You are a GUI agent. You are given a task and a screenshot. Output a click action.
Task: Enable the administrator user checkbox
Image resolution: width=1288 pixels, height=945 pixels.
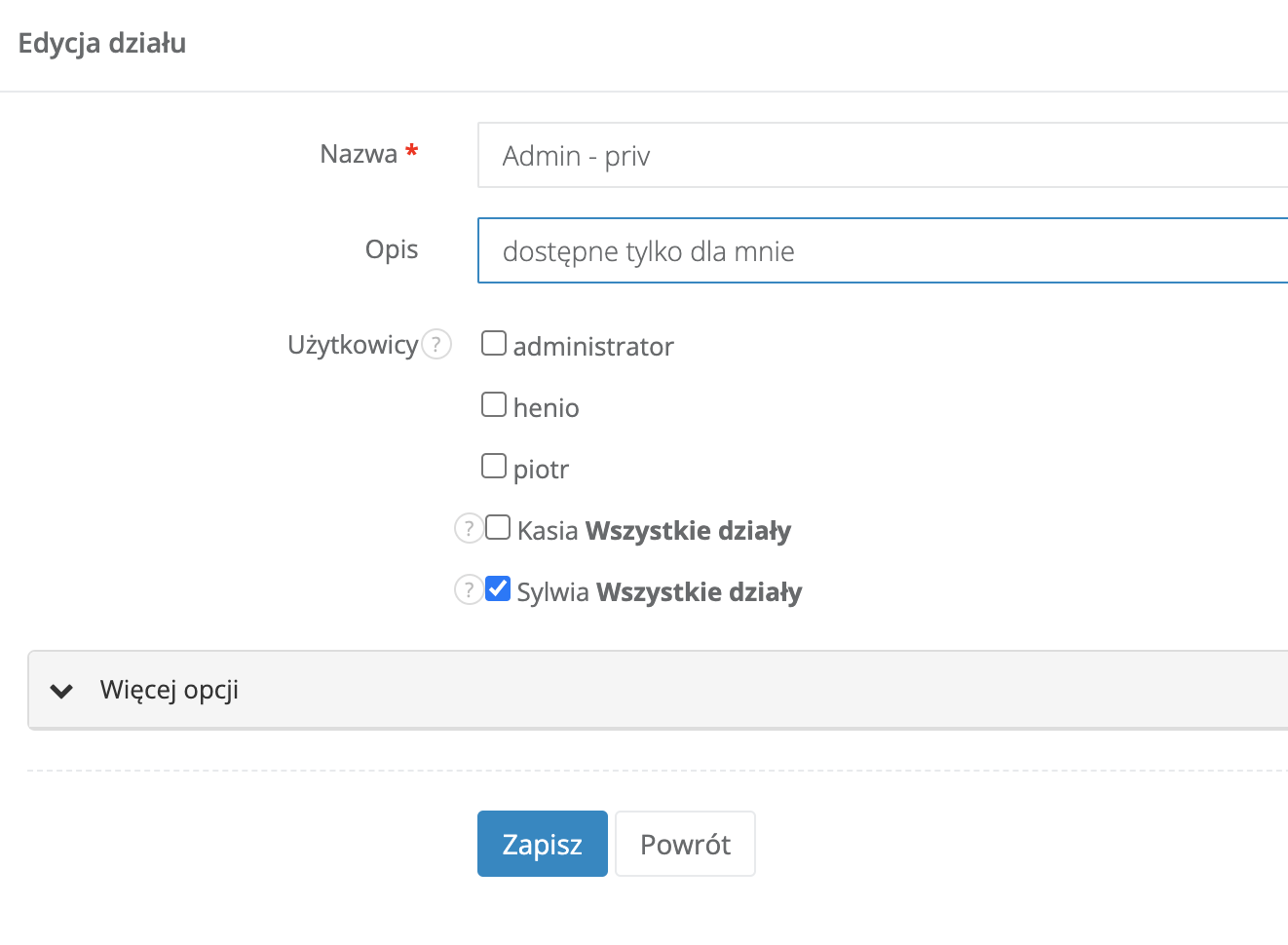pos(494,344)
